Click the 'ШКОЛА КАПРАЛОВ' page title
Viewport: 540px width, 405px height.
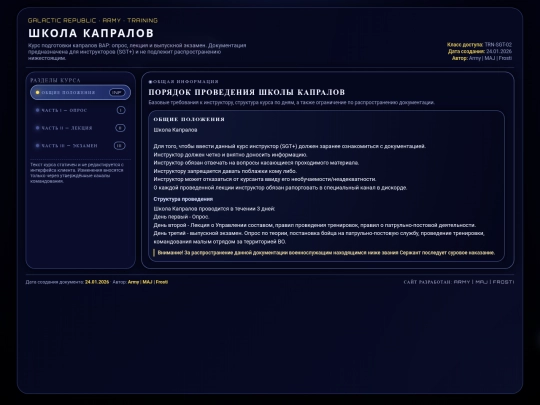[91, 33]
